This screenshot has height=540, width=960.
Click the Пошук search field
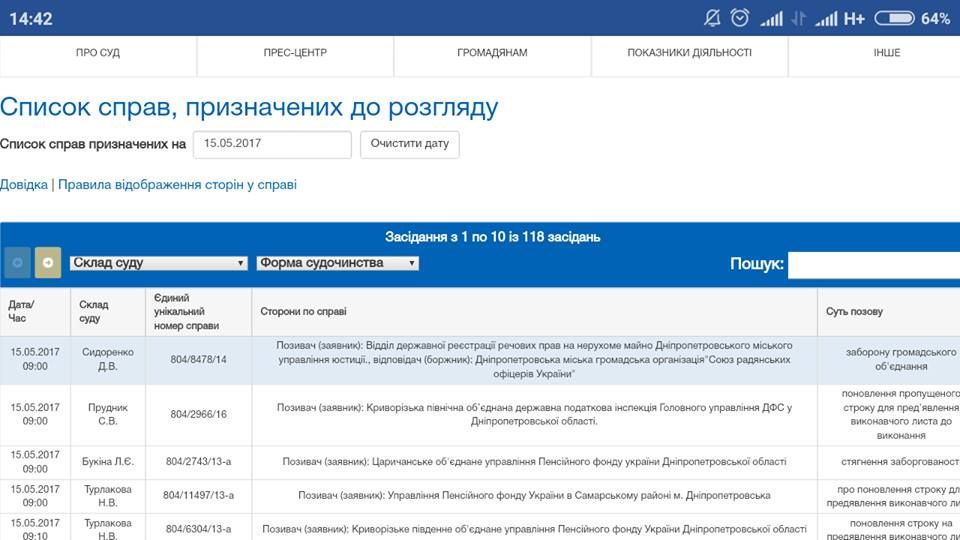pos(874,264)
